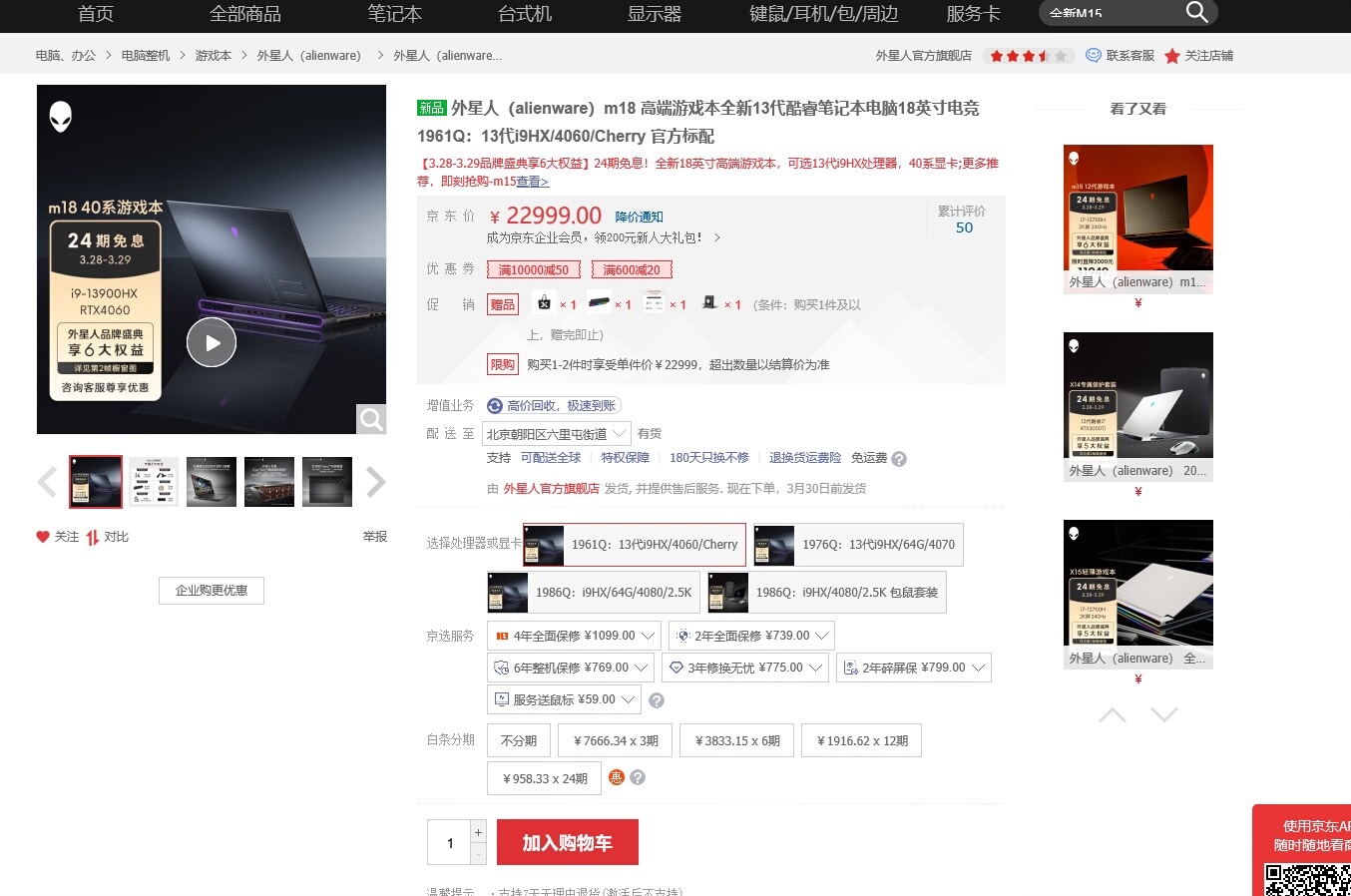Click 满10000减50 coupon

click(x=534, y=270)
